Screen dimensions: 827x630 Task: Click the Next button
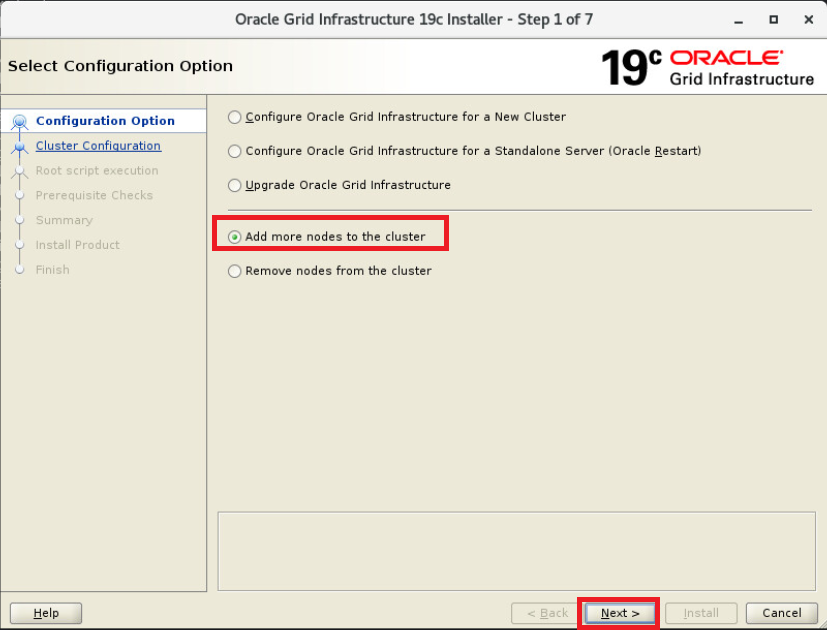[620, 613]
